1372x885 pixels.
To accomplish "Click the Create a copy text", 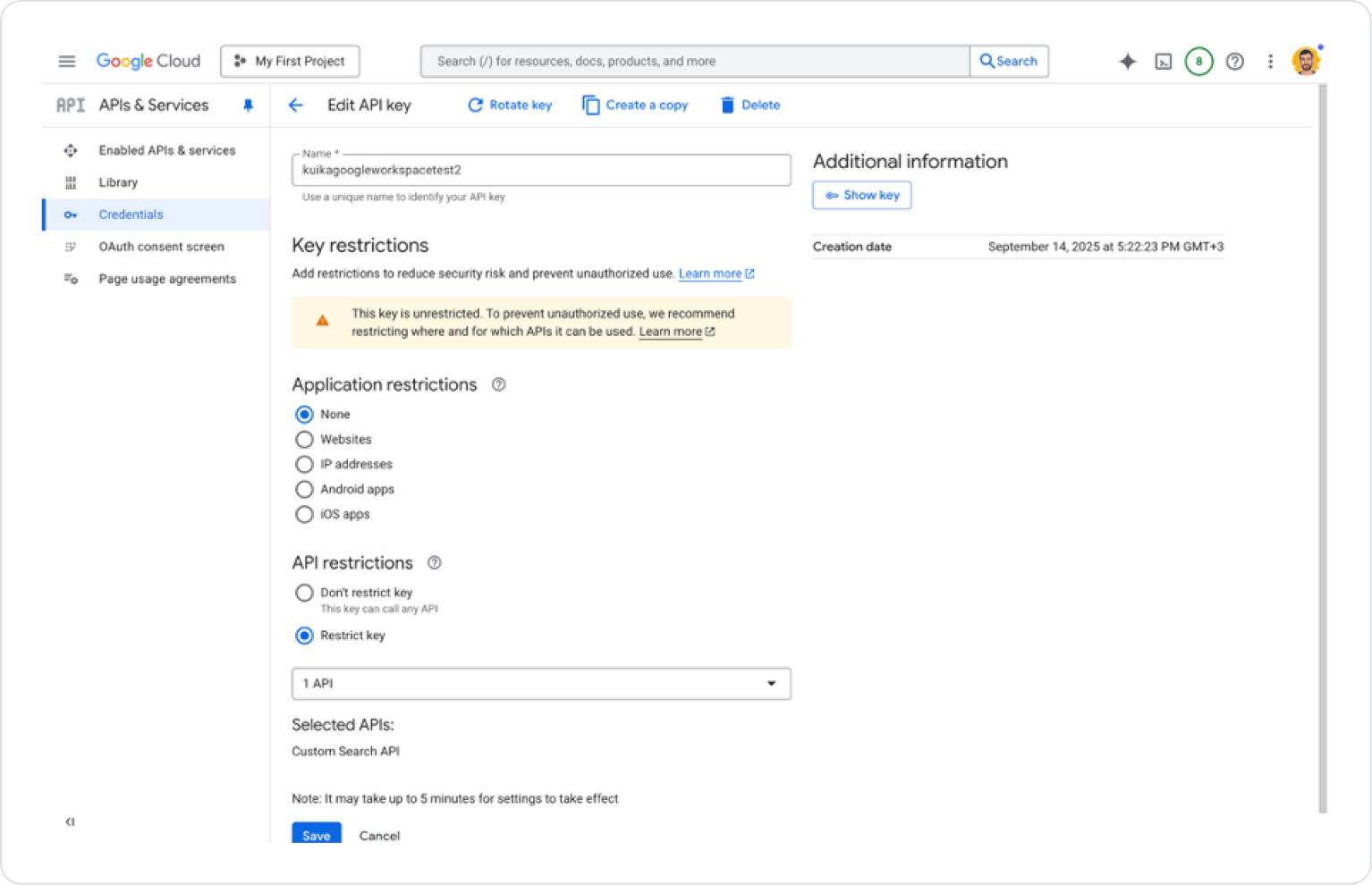I will [x=647, y=105].
